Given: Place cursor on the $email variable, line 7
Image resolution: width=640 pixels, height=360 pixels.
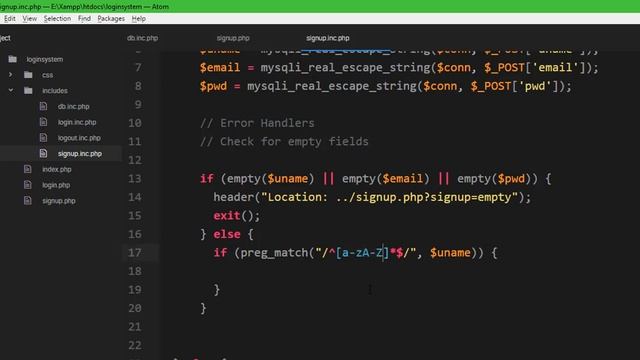Looking at the screenshot, I should 220,67.
